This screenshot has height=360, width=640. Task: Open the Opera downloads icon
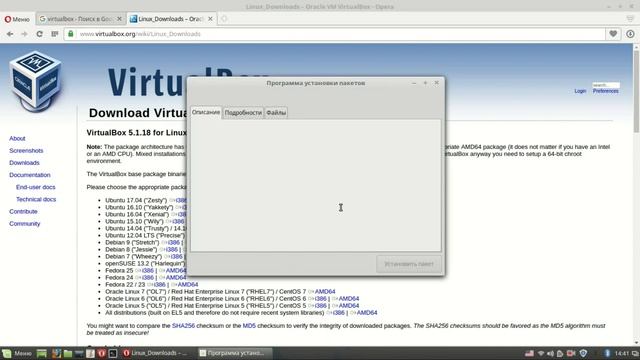(630, 34)
